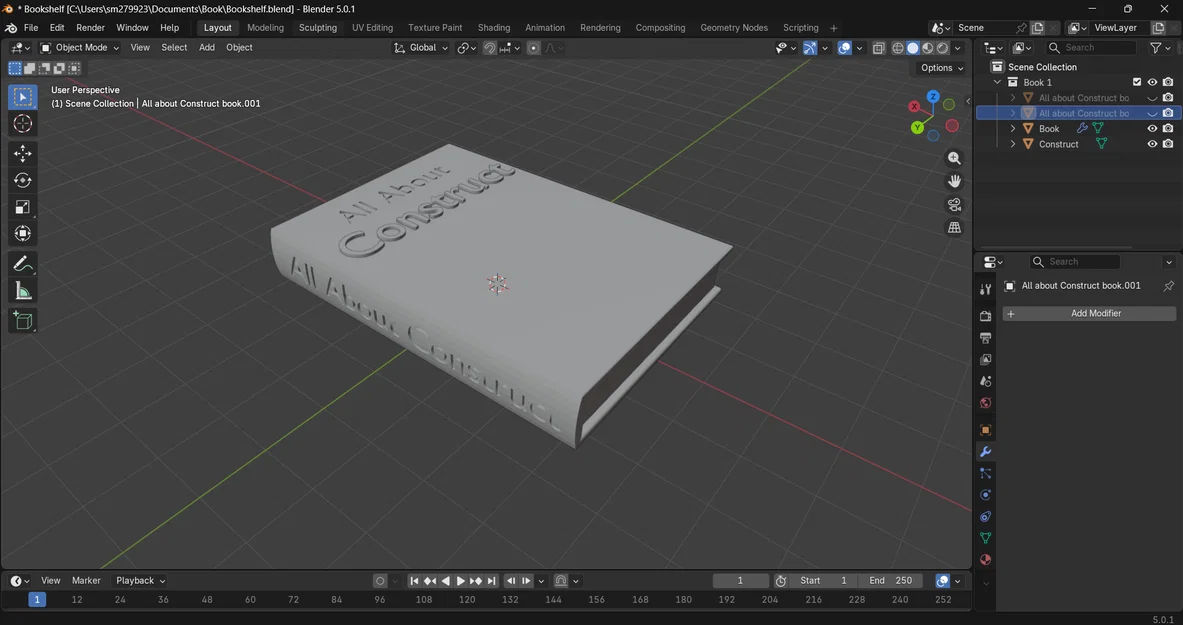
Task: Select the Modifier properties wrench icon
Action: (985, 451)
